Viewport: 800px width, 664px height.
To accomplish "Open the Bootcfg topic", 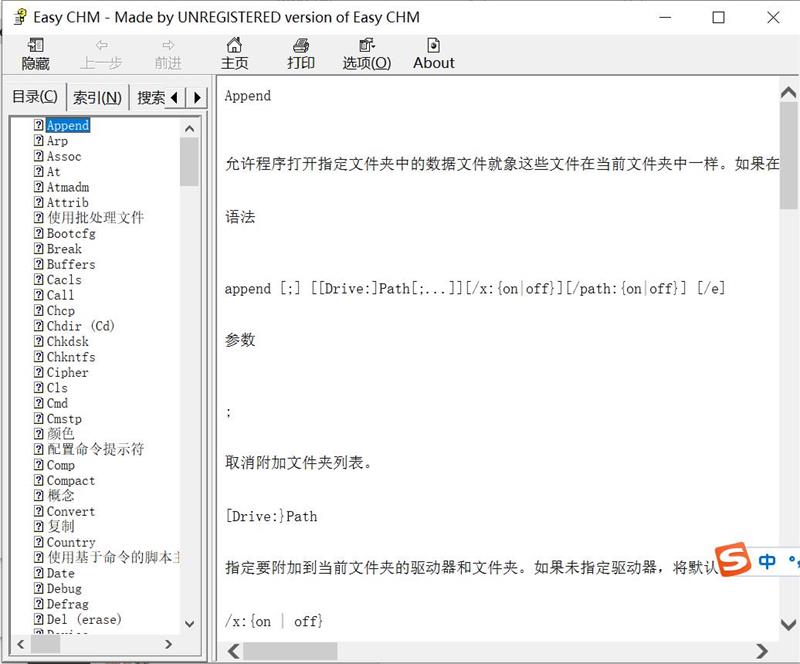I will [x=71, y=233].
